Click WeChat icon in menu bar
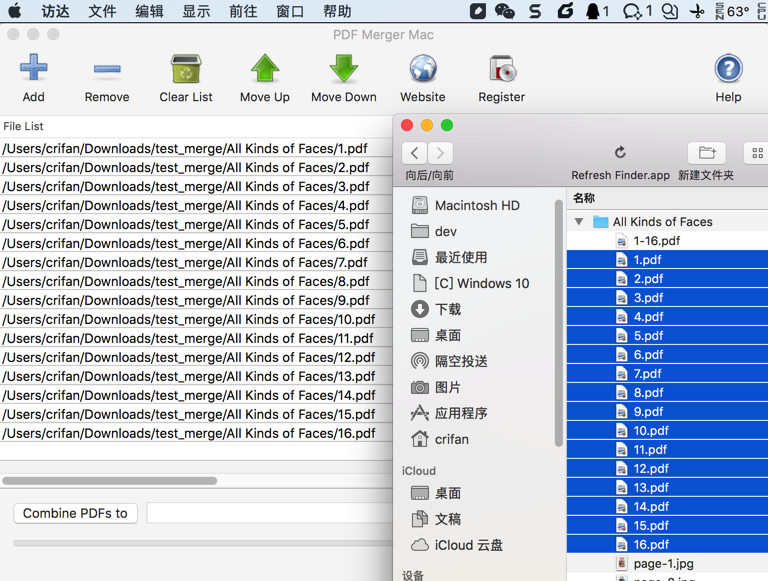 (x=504, y=11)
